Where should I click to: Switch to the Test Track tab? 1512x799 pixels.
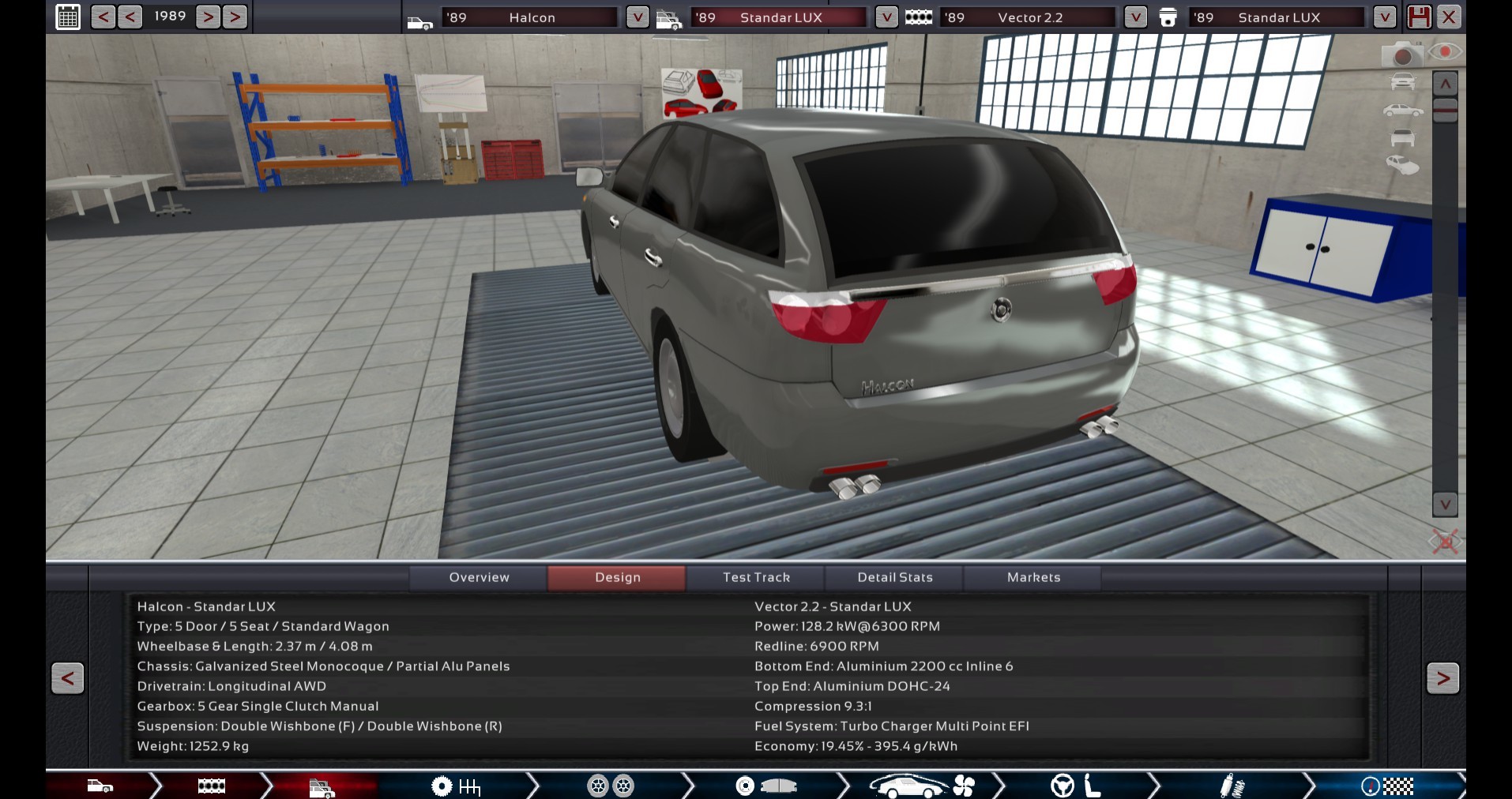(x=756, y=577)
